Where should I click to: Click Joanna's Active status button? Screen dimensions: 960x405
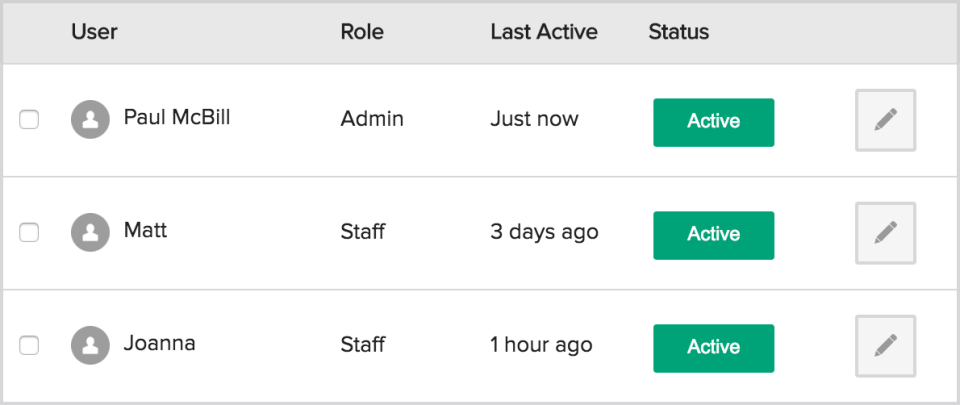click(x=713, y=348)
